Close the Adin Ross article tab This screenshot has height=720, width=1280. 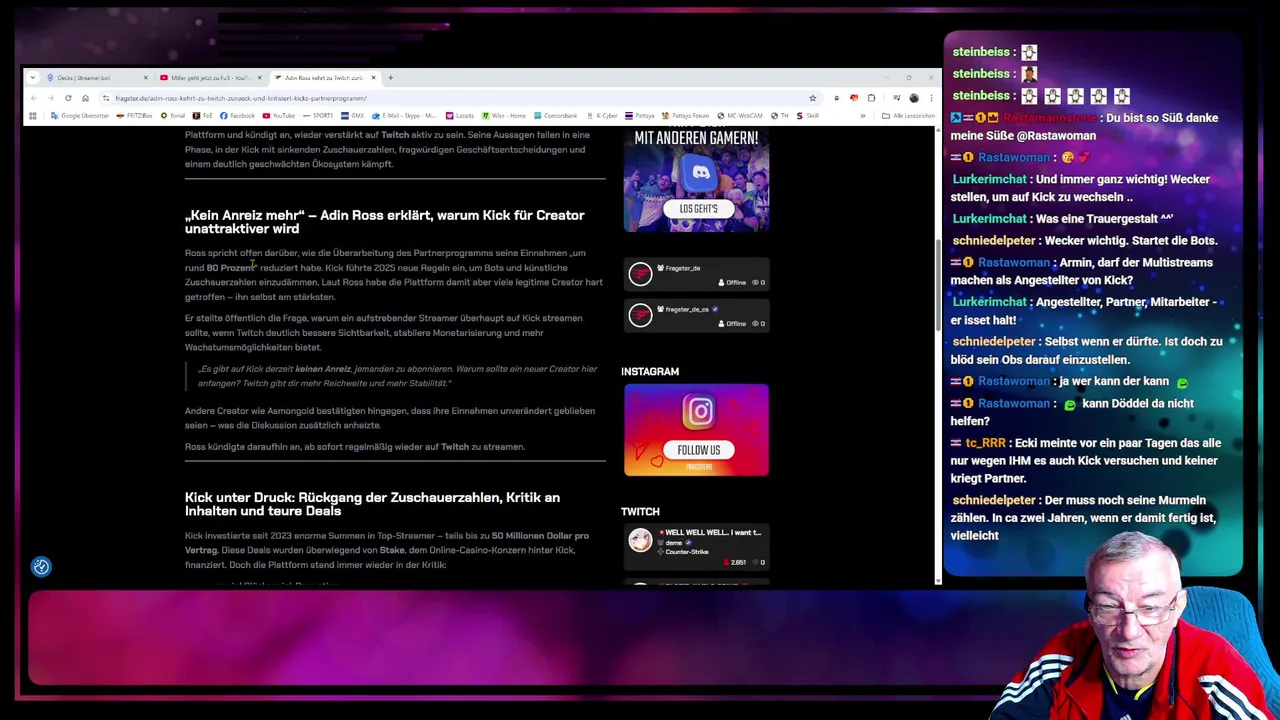click(x=373, y=77)
